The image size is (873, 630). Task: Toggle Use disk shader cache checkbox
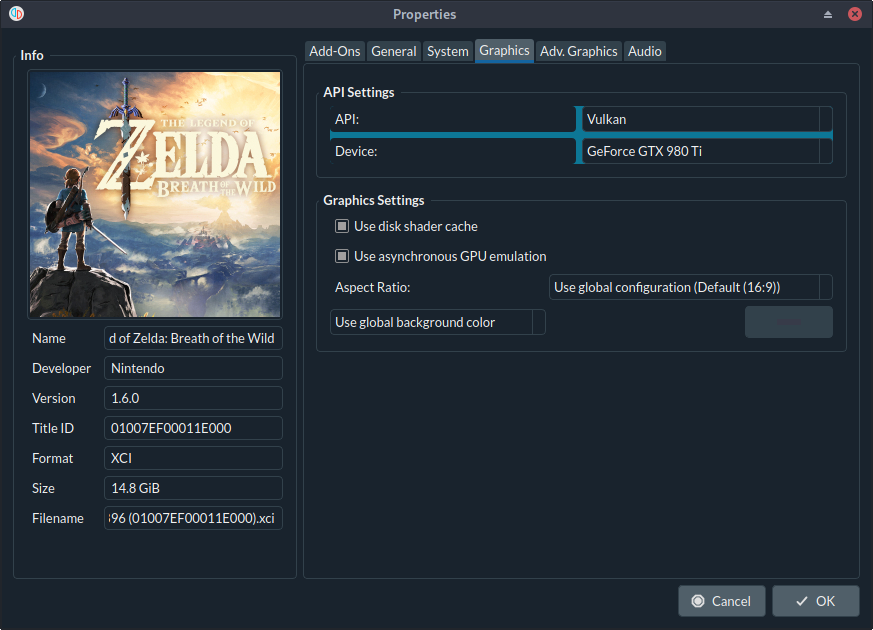[x=342, y=226]
